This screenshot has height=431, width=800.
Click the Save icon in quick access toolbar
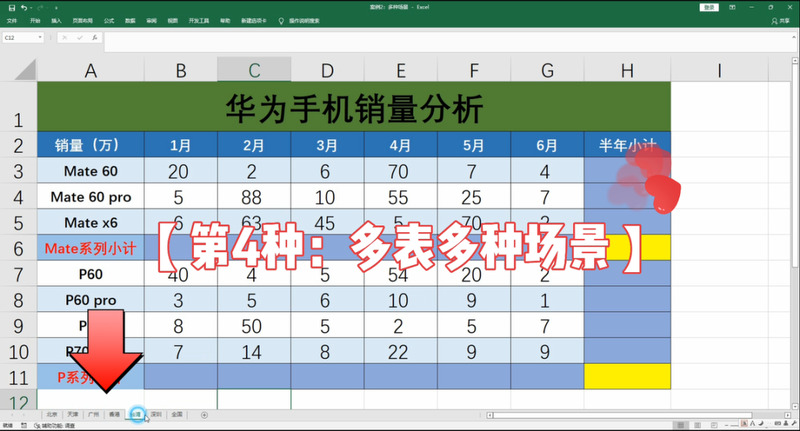click(x=12, y=8)
